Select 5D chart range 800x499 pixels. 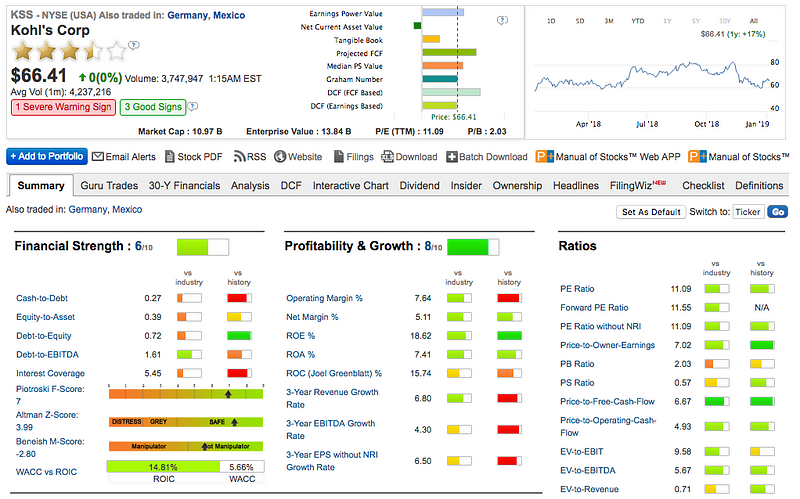coord(580,21)
